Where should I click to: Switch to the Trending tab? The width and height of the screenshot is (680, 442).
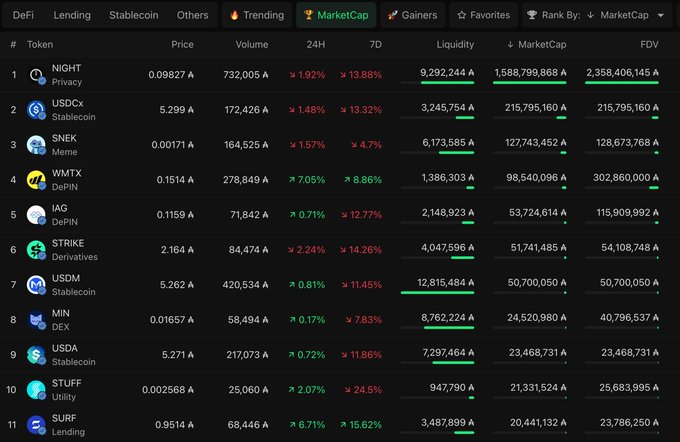(x=257, y=15)
